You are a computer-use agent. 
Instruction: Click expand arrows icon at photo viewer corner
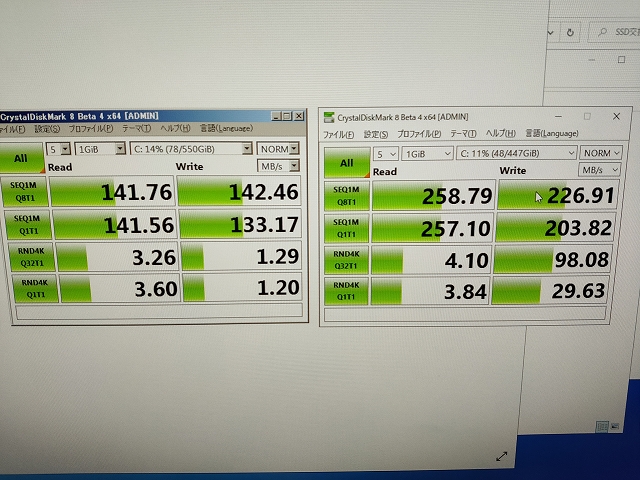[x=502, y=456]
